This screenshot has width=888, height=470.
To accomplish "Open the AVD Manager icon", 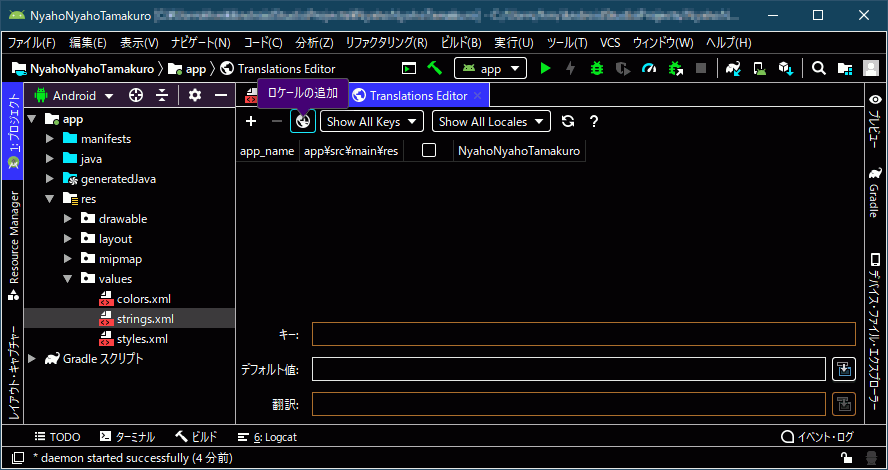I will point(759,69).
